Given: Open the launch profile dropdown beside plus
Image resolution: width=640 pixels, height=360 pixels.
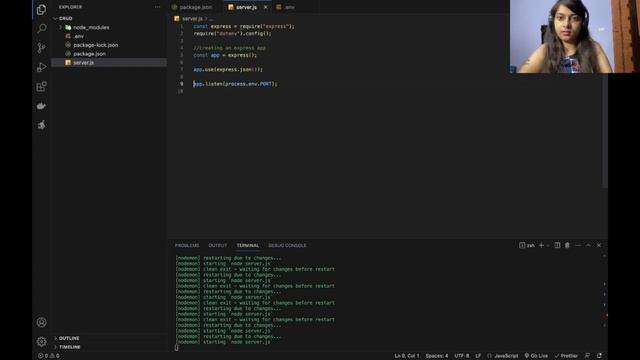Looking at the screenshot, I should [548, 245].
